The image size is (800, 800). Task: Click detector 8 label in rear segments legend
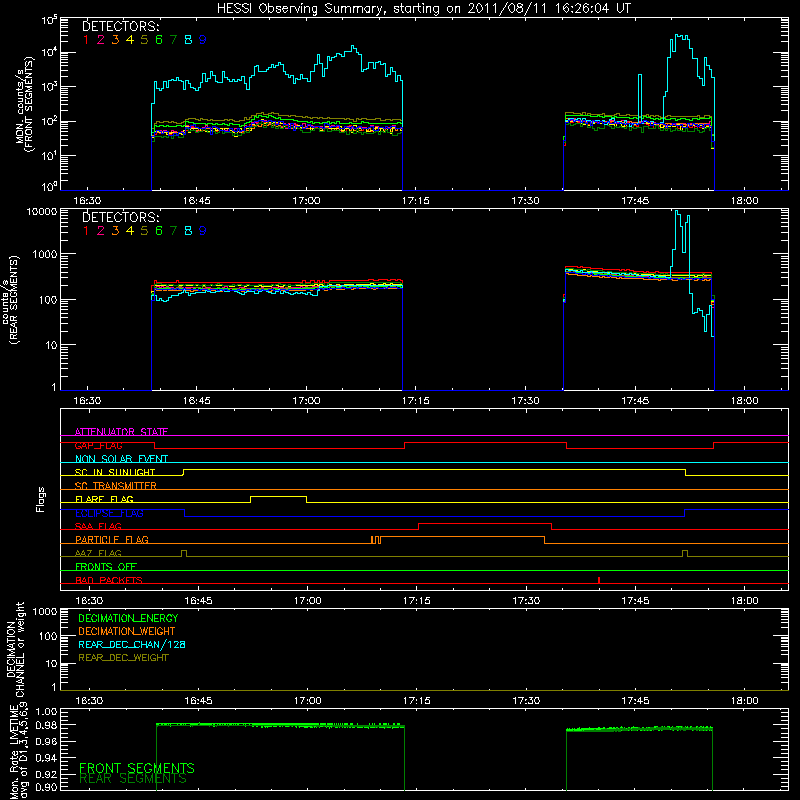[188, 231]
